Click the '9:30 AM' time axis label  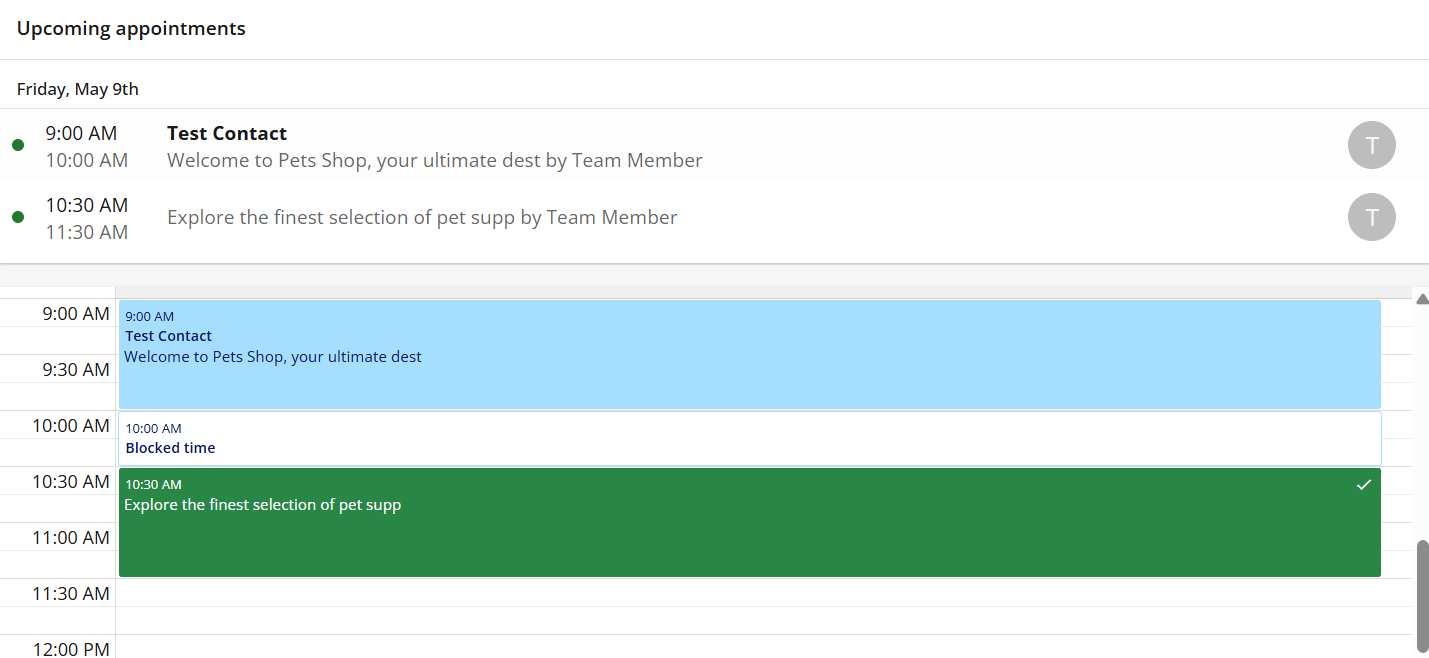click(x=76, y=370)
